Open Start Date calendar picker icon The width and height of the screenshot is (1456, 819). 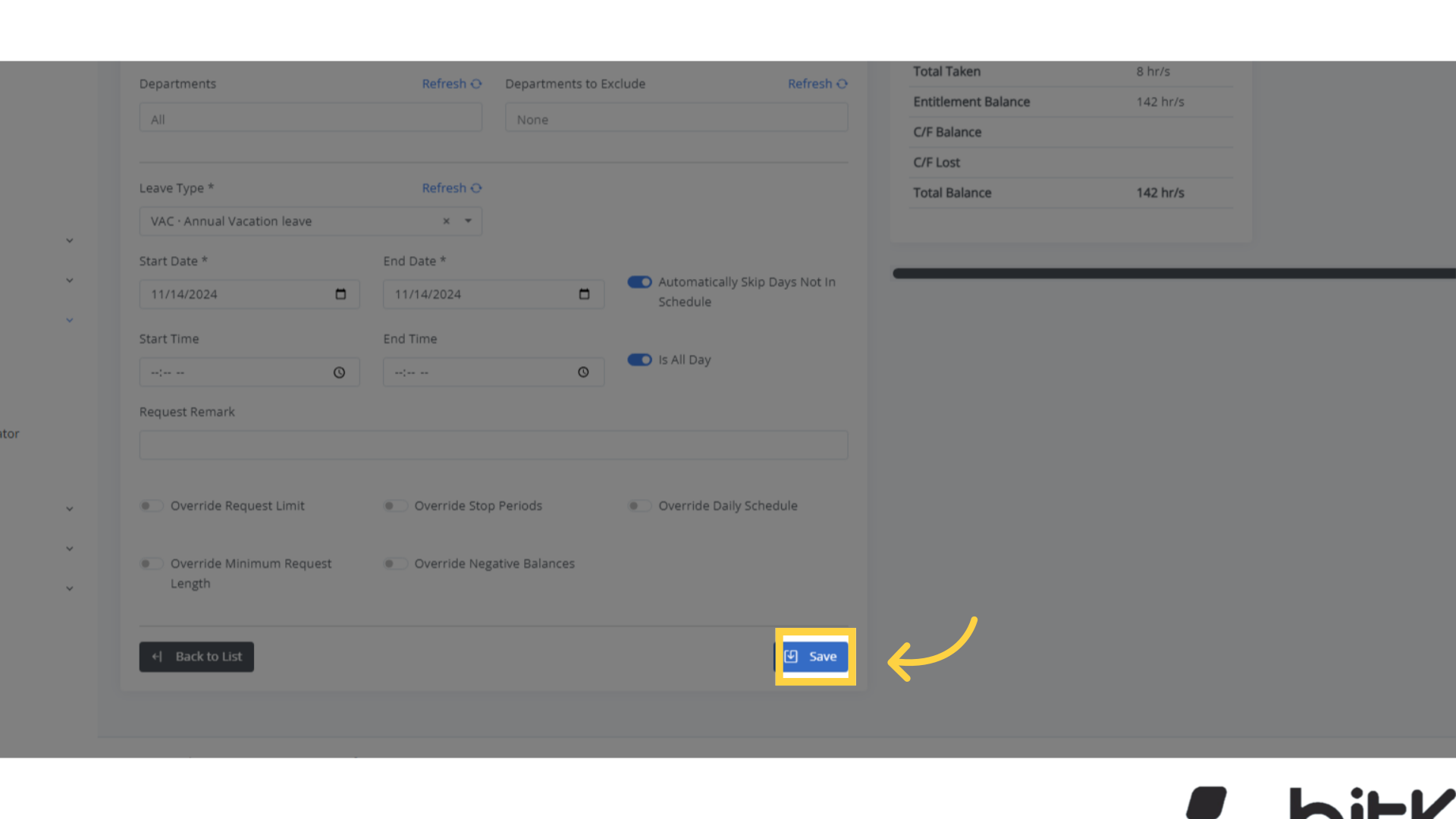pyautogui.click(x=340, y=294)
